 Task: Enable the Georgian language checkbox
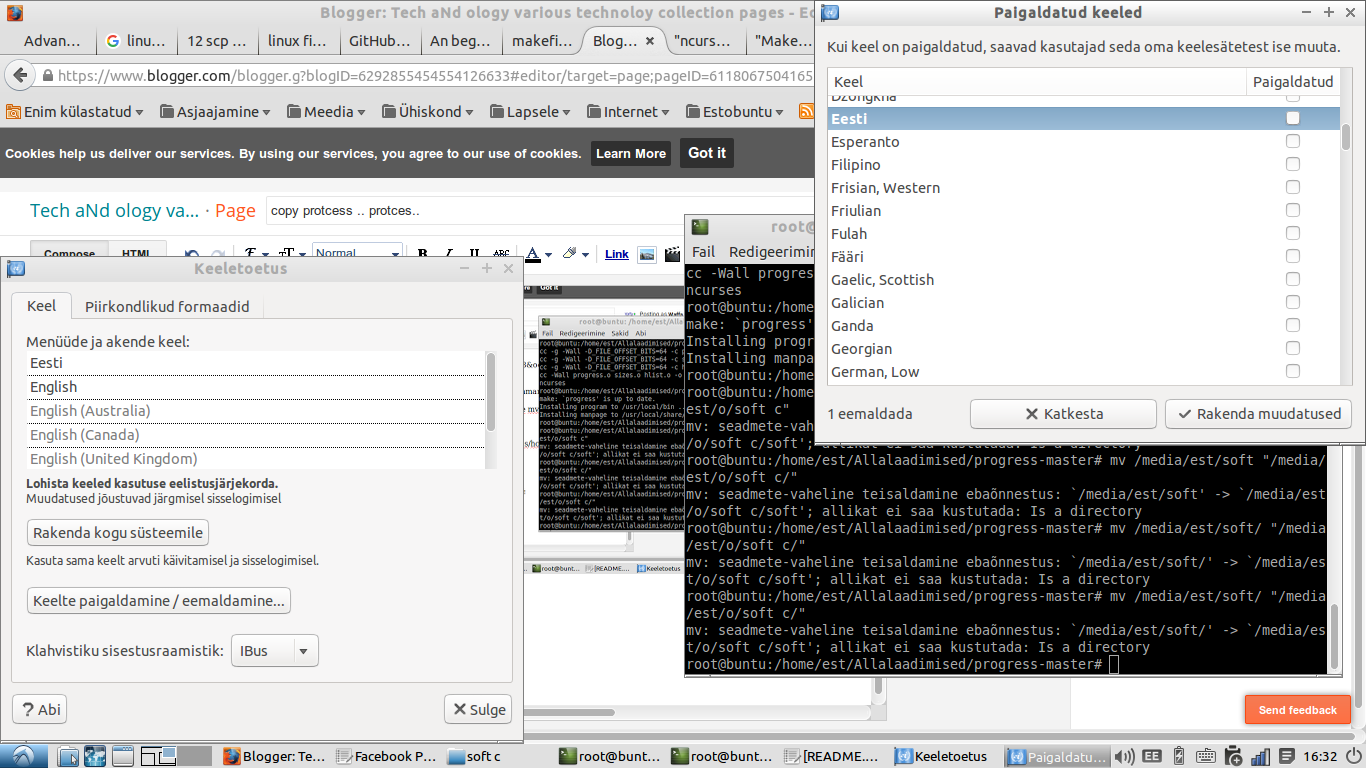tap(1292, 348)
